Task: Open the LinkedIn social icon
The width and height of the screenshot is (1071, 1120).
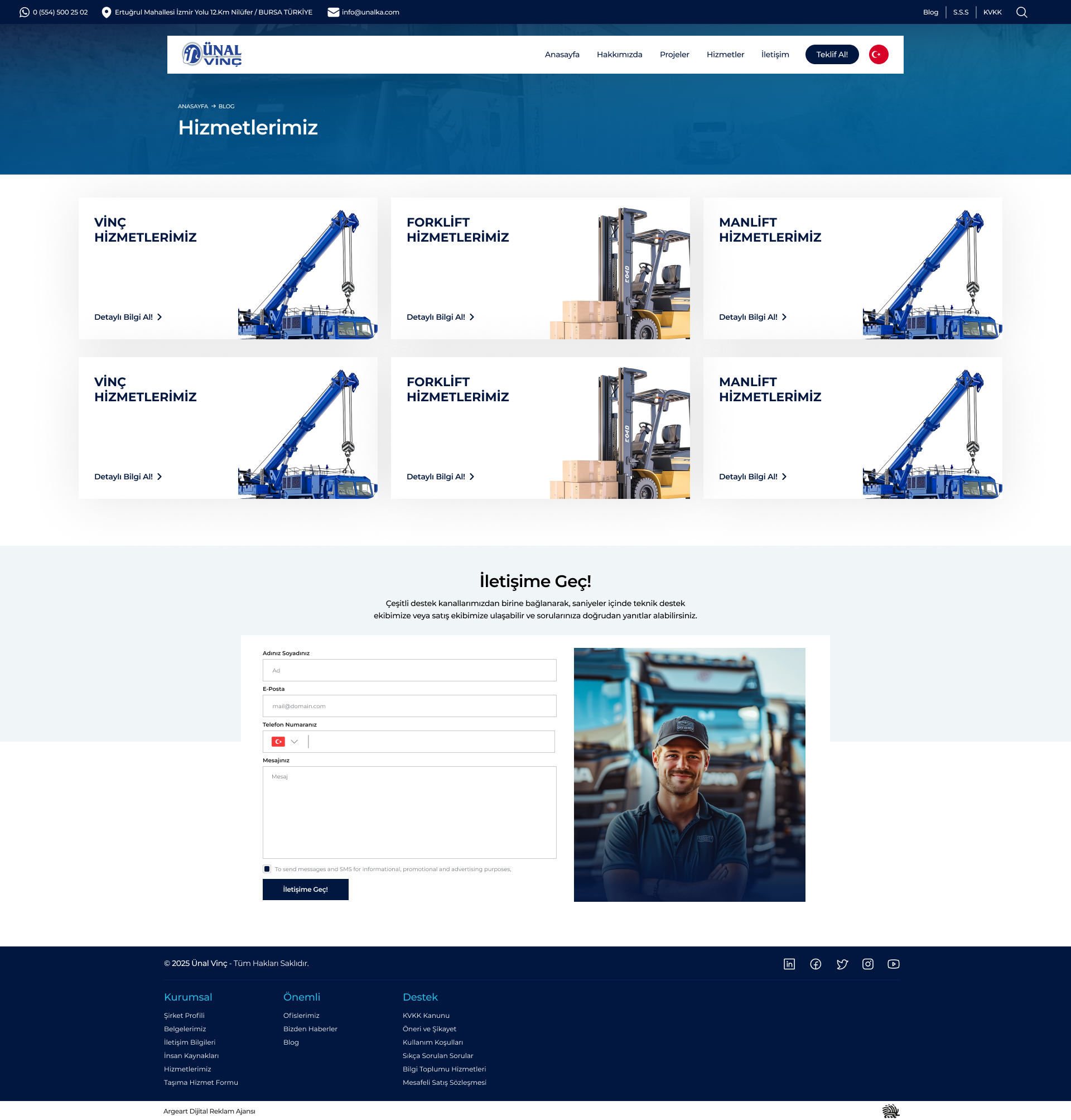Action: (x=789, y=964)
